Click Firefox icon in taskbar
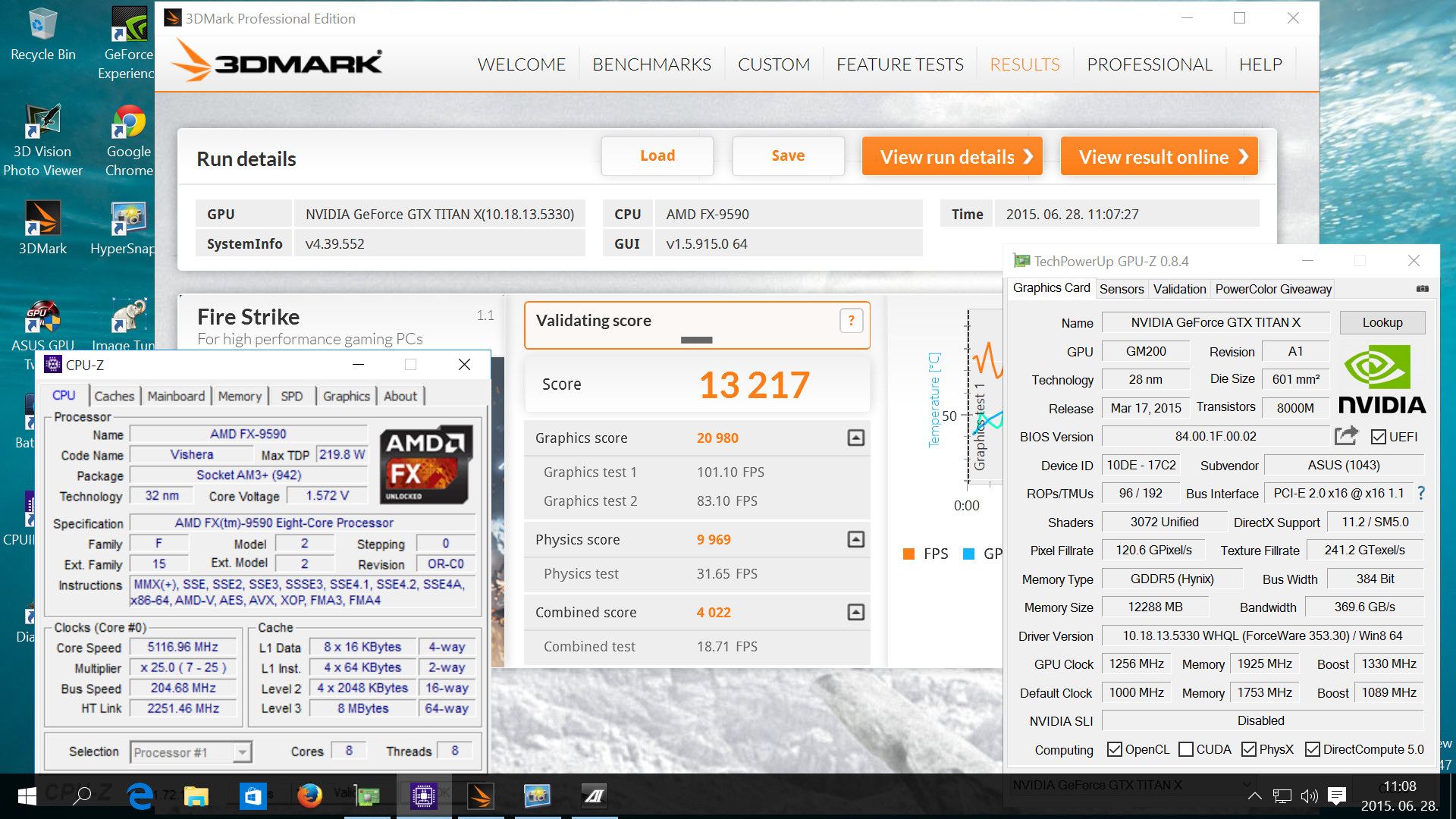The image size is (1456, 819). point(309,795)
